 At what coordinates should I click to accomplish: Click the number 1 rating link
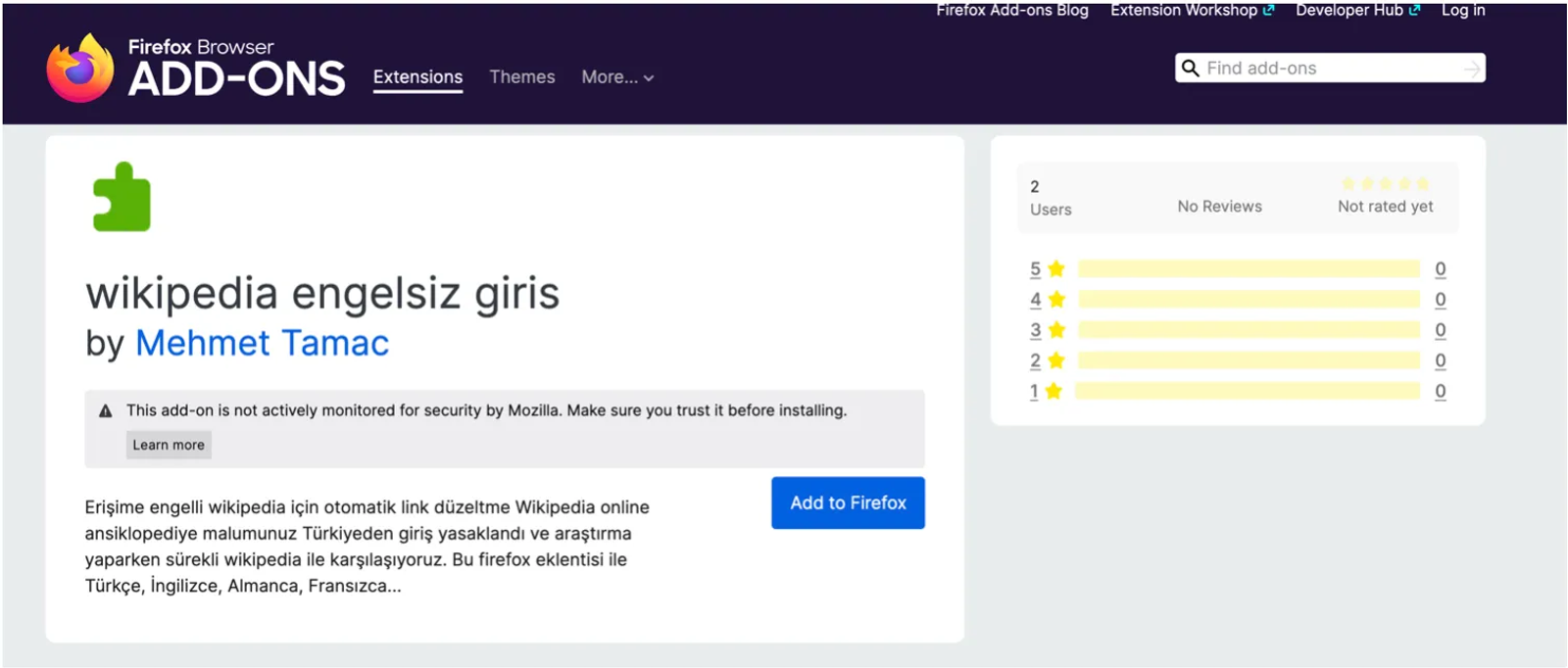pyautogui.click(x=1034, y=391)
